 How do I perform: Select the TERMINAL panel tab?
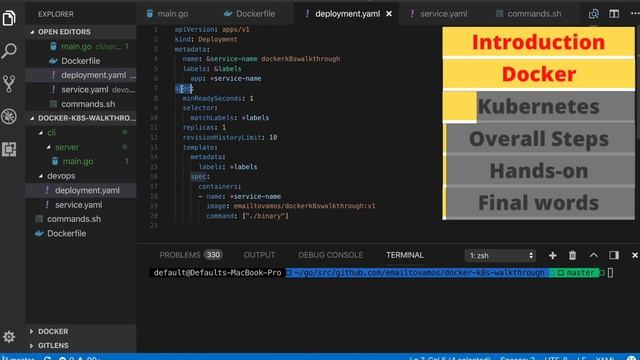tap(405, 255)
